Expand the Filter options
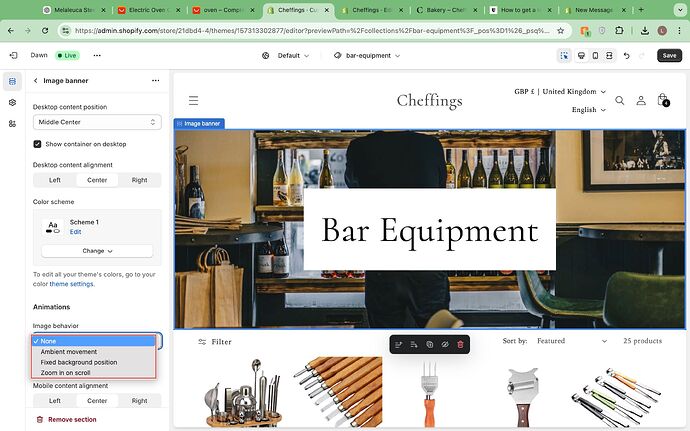The height and width of the screenshot is (431, 690). [x=215, y=342]
